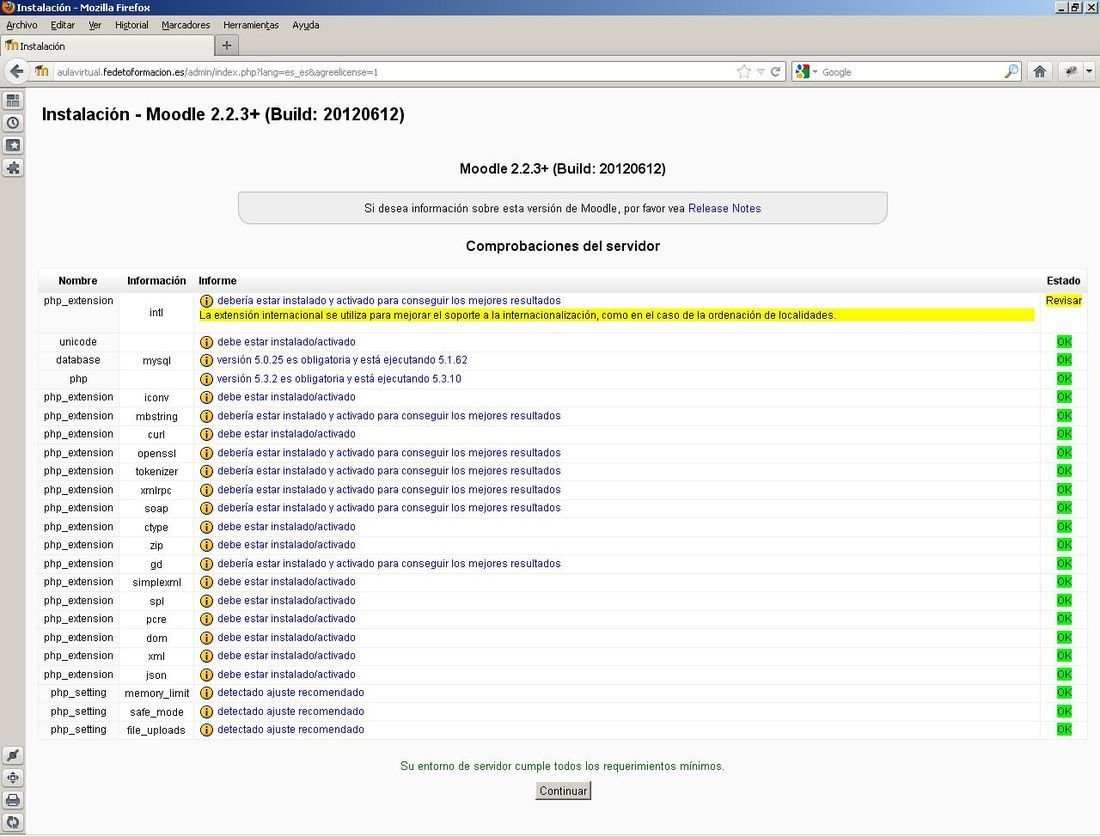Open the Ver menu
Viewport: 1100px width, 837px height.
click(95, 25)
